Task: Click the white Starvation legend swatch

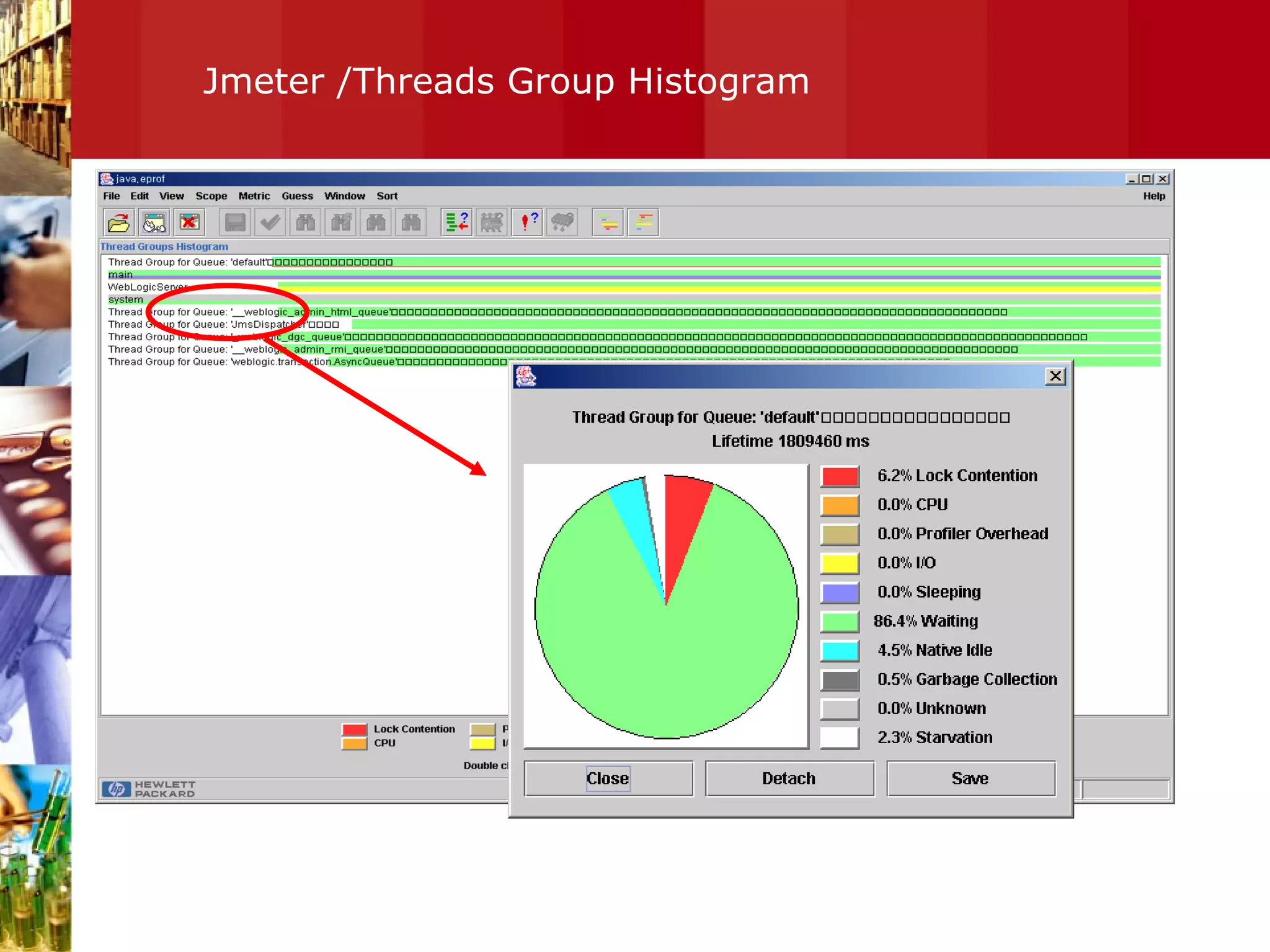Action: tap(840, 738)
